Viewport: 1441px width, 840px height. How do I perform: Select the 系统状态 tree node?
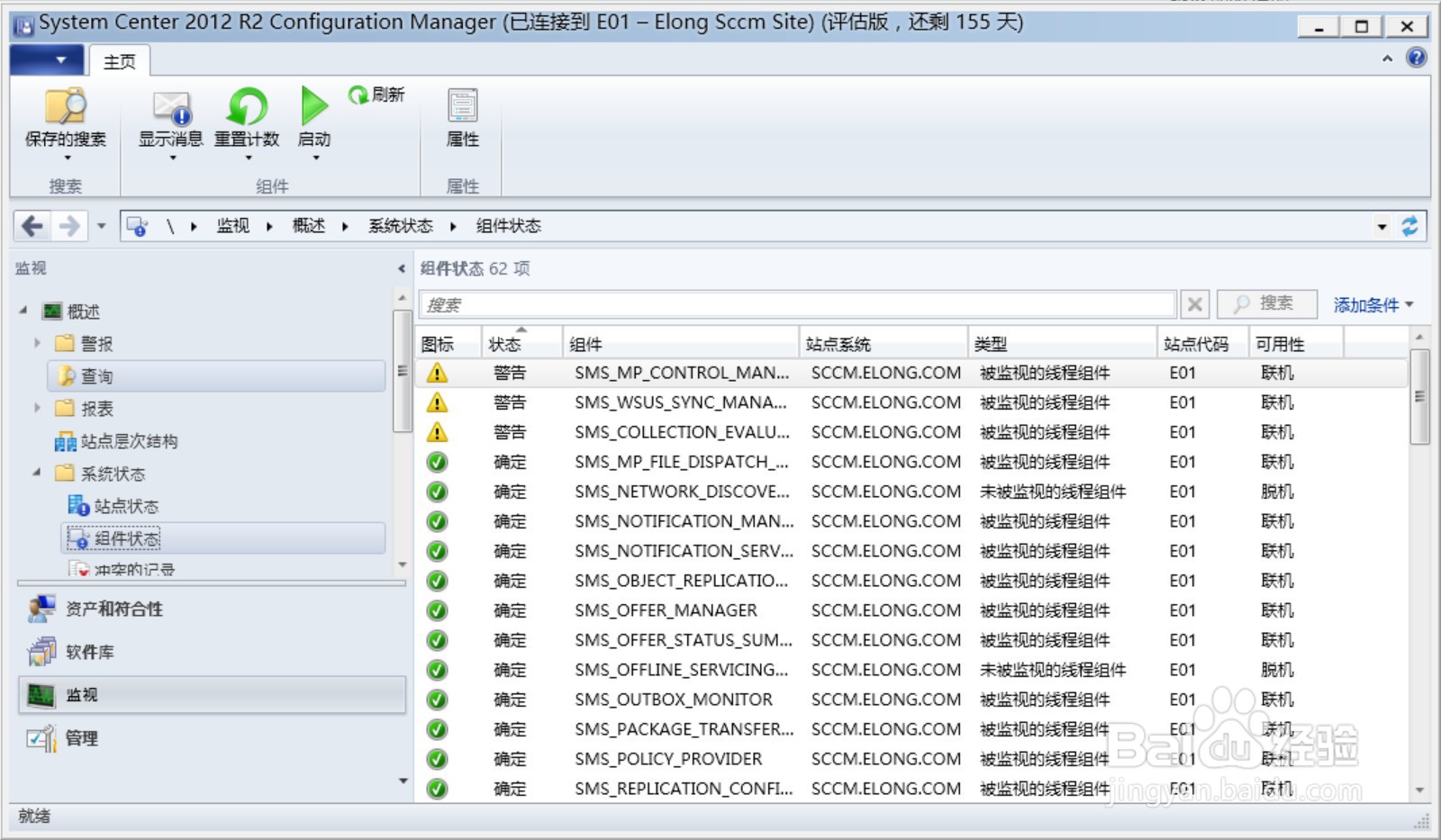point(100,474)
